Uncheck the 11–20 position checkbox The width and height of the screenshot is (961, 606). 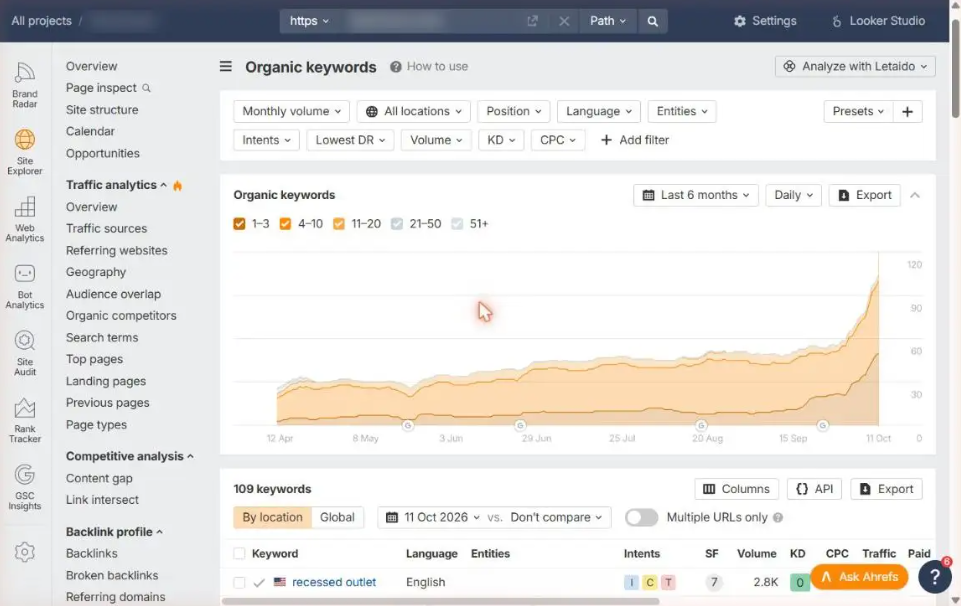[x=338, y=224]
